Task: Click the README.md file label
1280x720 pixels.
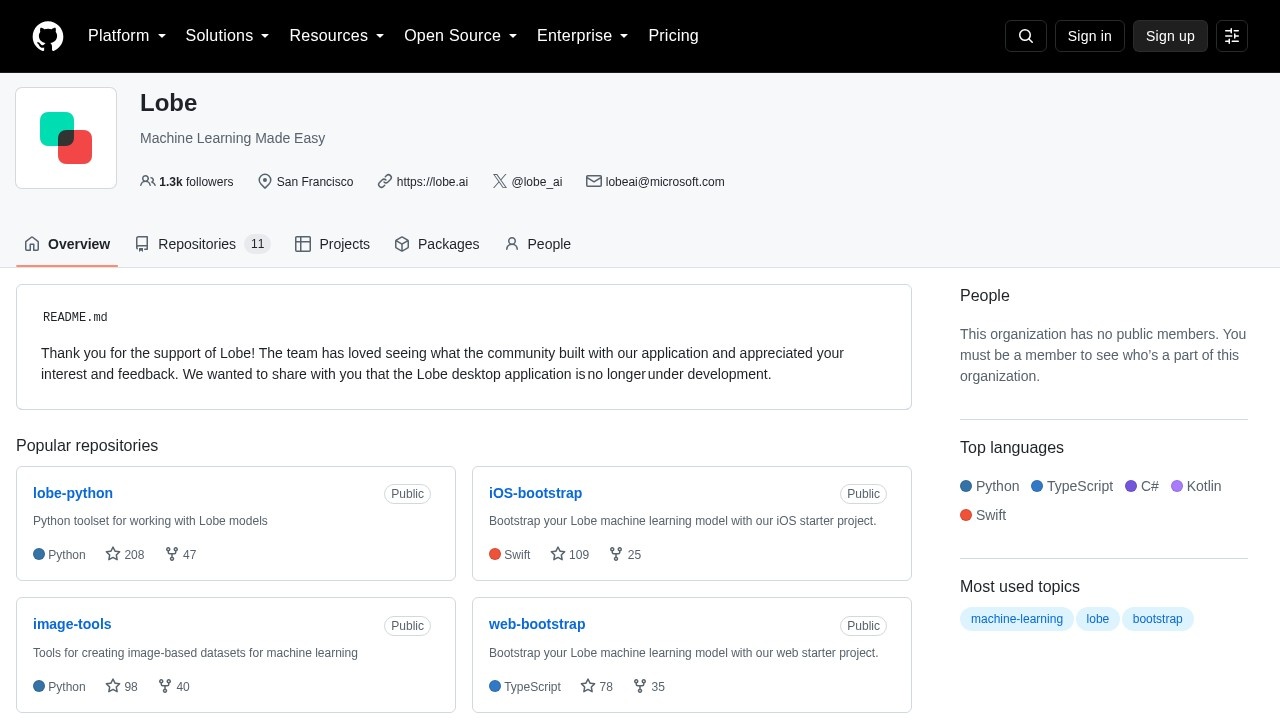Action: click(x=75, y=317)
